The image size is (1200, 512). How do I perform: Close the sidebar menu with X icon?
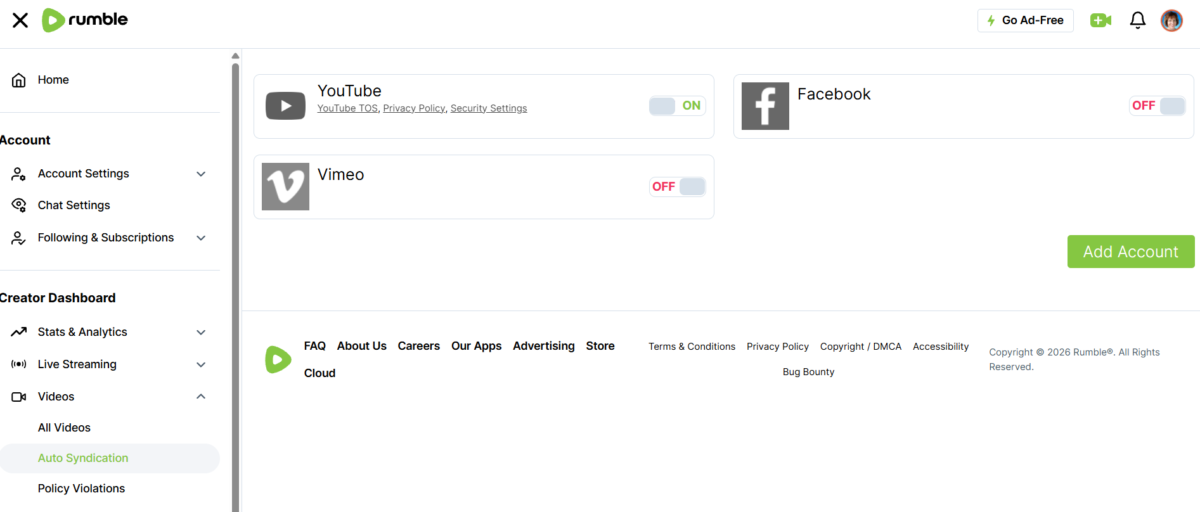20,20
